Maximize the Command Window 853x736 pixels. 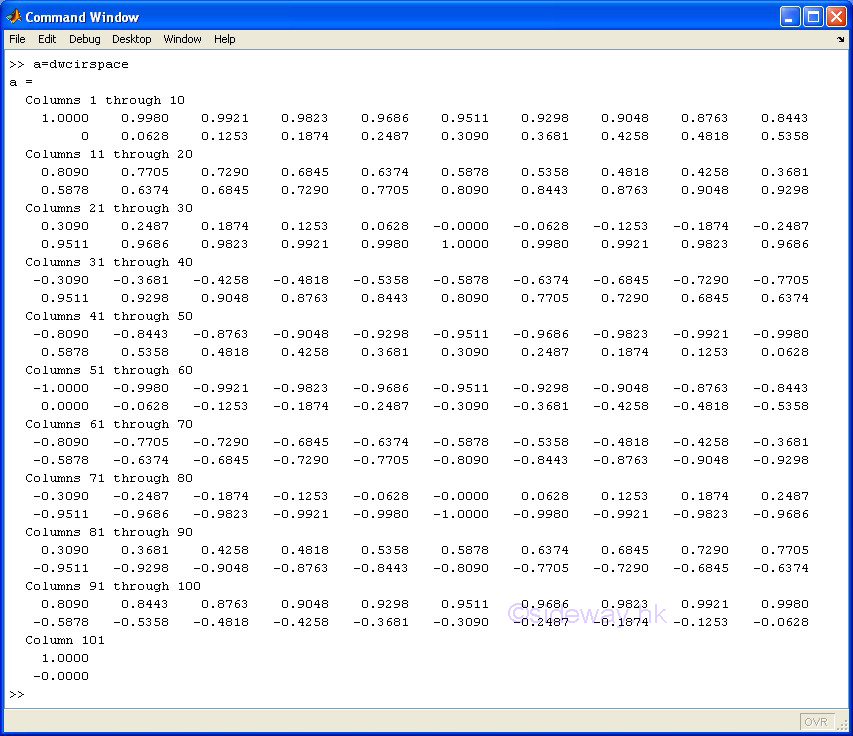click(813, 17)
